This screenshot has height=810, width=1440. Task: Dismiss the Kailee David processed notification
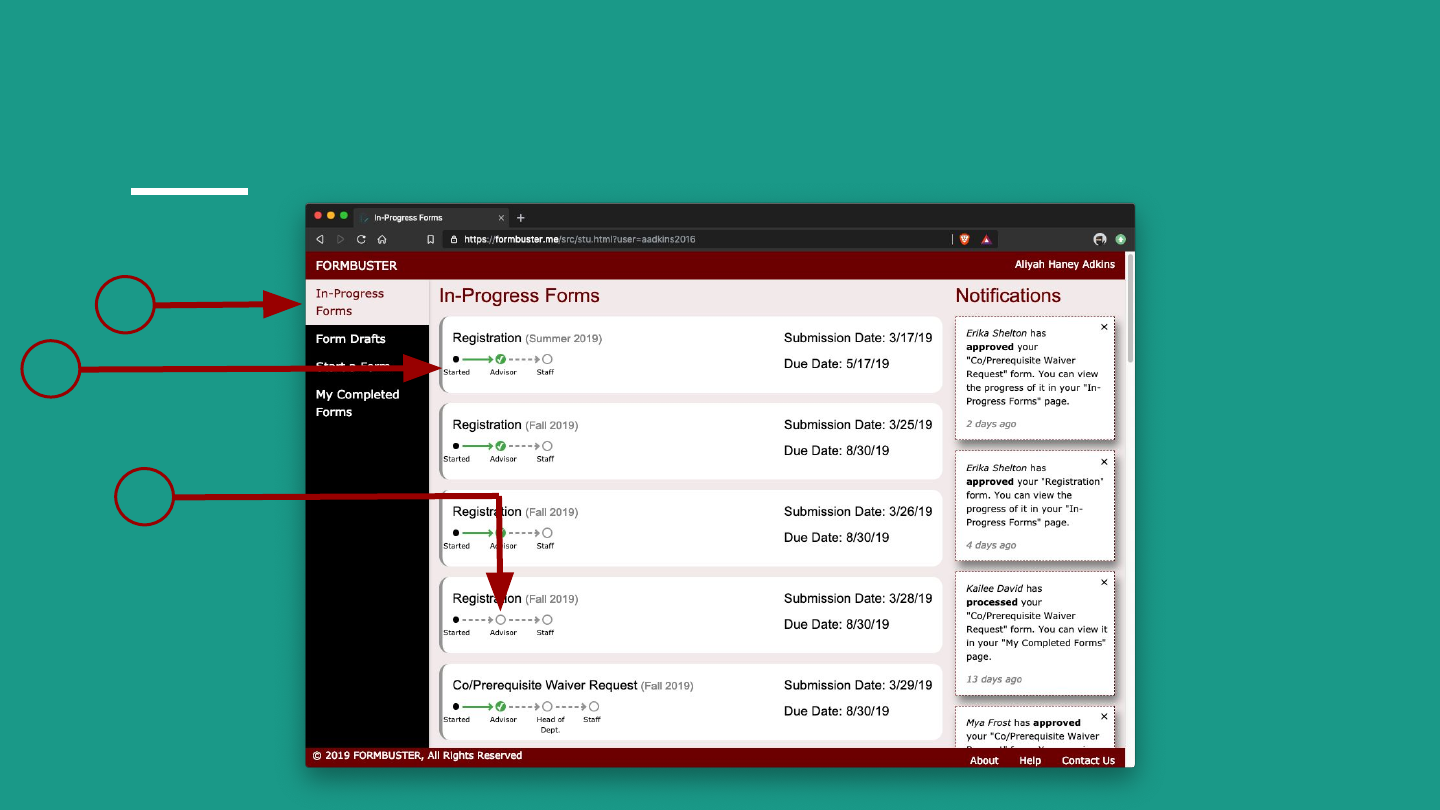click(x=1104, y=582)
